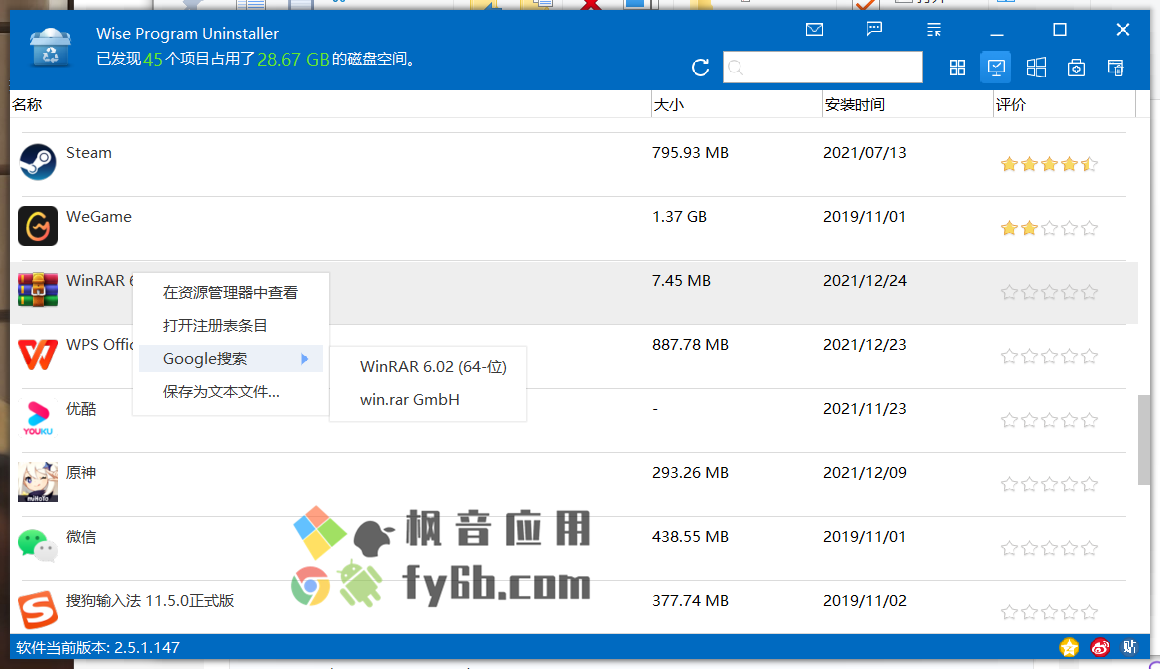Click the size value 1.37 GB

pyautogui.click(x=679, y=217)
